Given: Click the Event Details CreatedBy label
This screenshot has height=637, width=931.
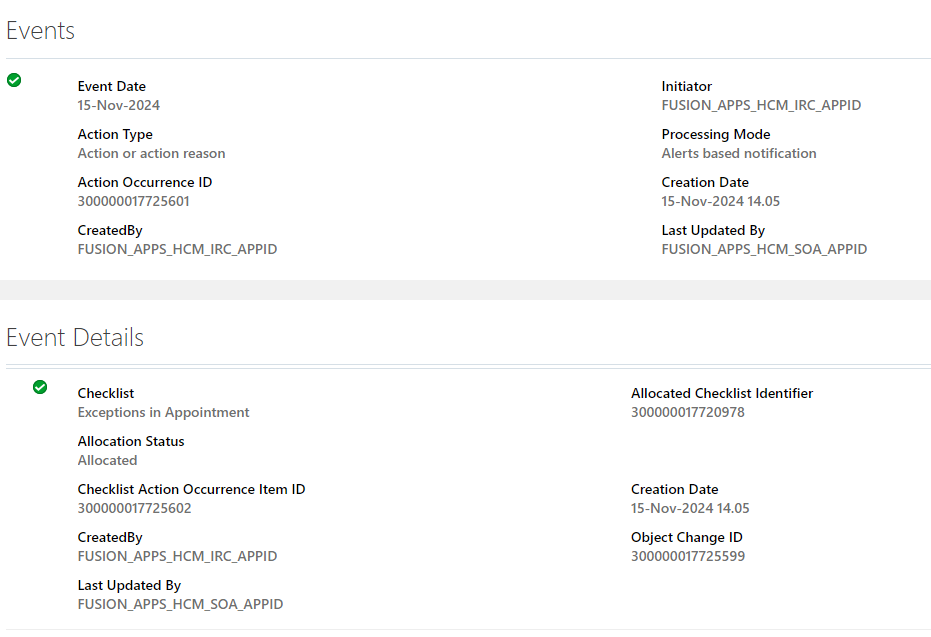Looking at the screenshot, I should tap(110, 537).
